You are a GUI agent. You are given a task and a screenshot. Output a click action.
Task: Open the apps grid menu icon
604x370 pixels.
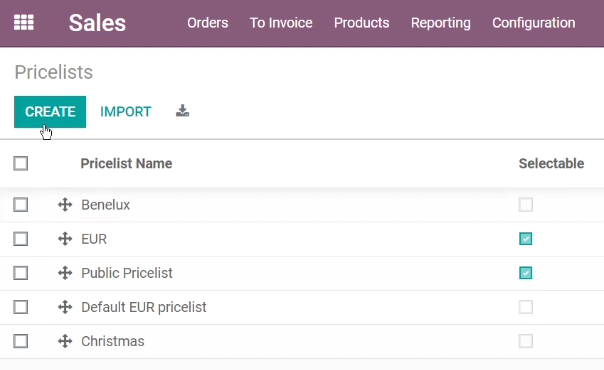(24, 22)
